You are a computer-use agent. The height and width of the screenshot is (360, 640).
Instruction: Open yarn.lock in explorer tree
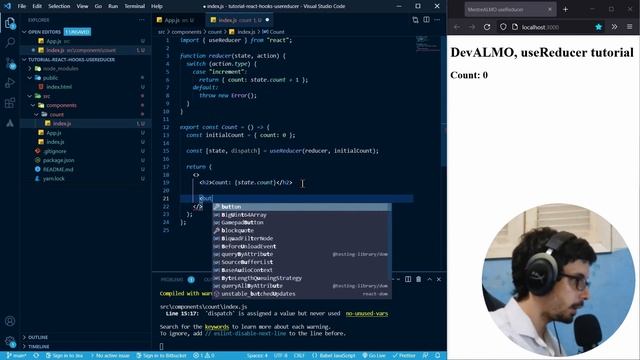click(x=53, y=178)
